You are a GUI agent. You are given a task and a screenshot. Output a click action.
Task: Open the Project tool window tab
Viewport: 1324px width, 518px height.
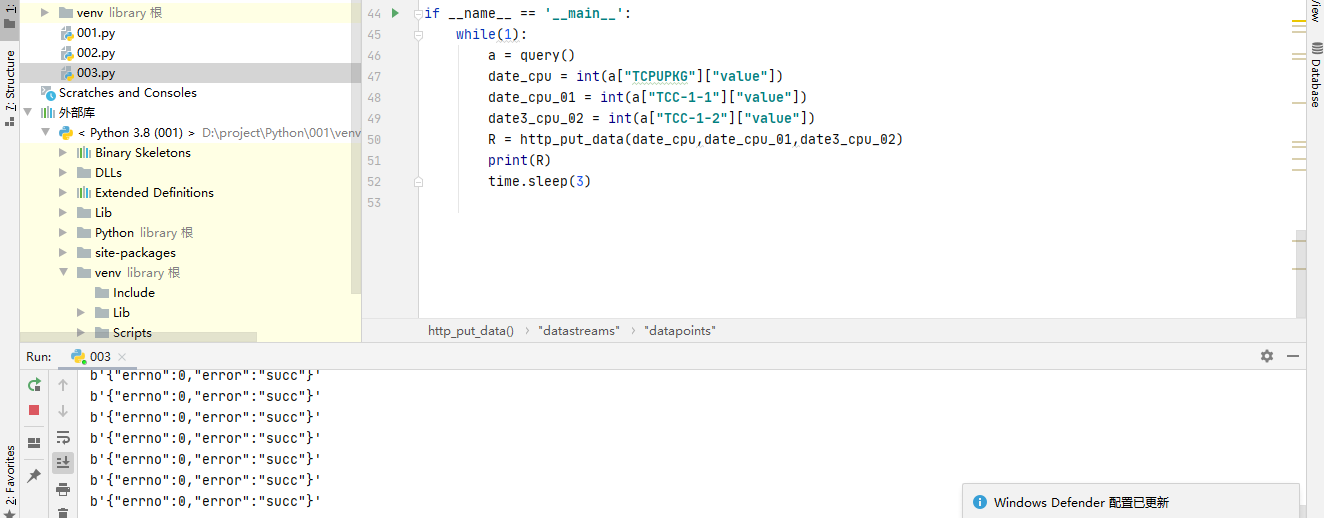(x=9, y=15)
